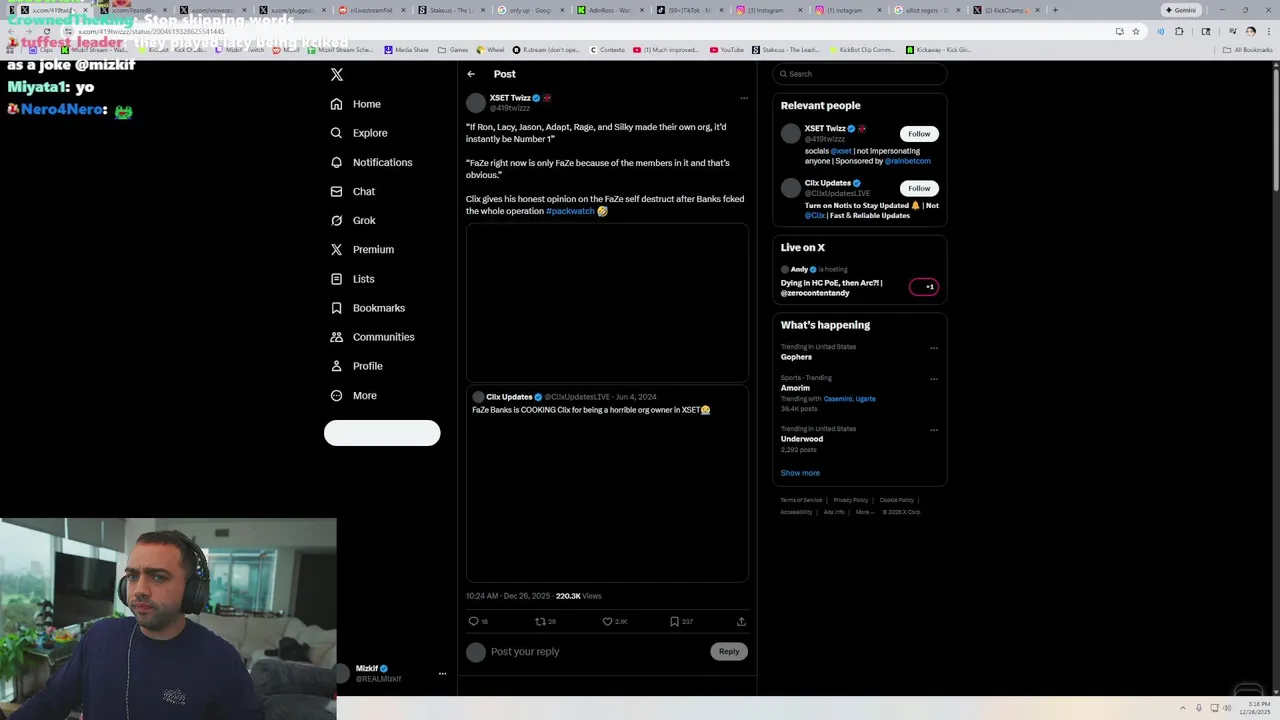1280x720 pixels.
Task: Open the @xset link in bio
Action: (x=841, y=151)
